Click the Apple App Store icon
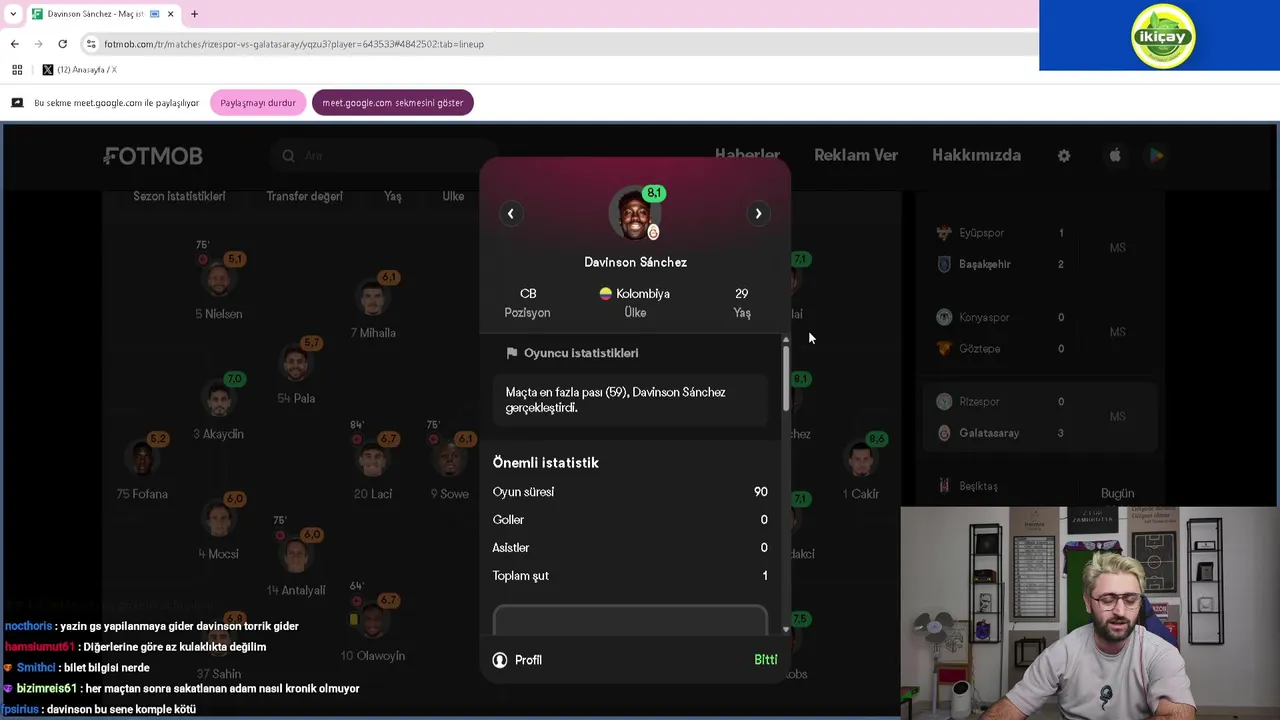 tap(1115, 155)
